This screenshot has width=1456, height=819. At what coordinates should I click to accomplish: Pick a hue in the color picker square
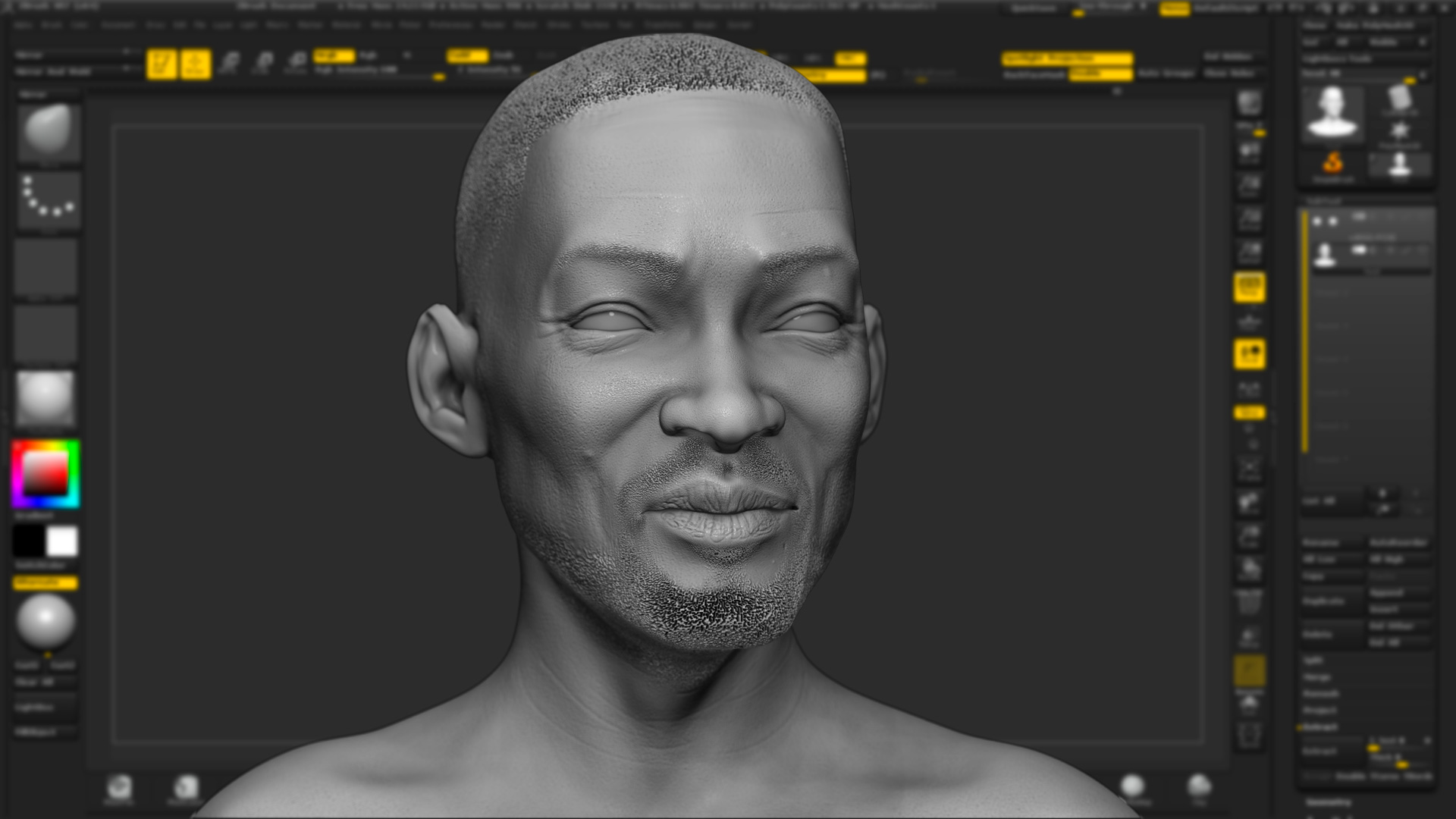point(45,474)
